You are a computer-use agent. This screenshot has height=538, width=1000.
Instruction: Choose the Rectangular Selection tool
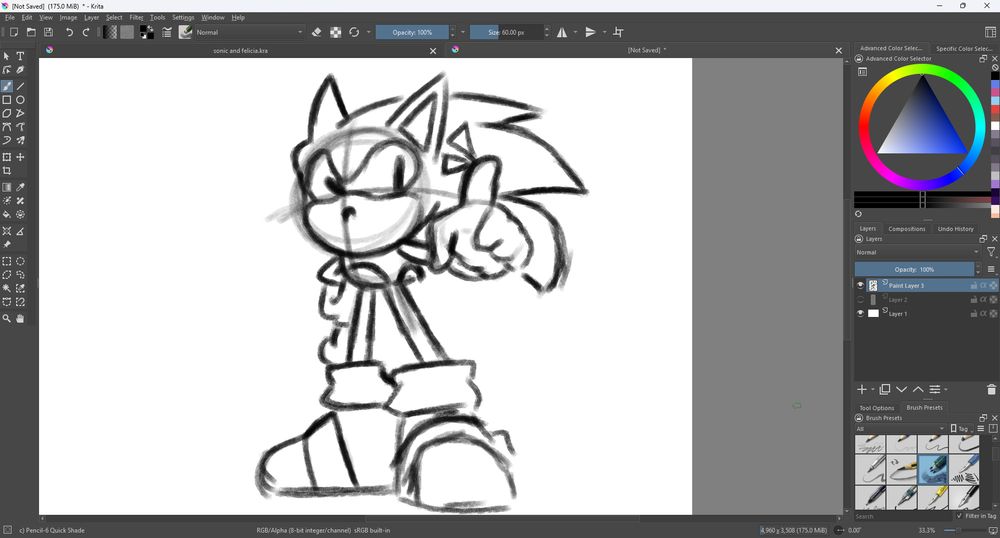pos(7,261)
